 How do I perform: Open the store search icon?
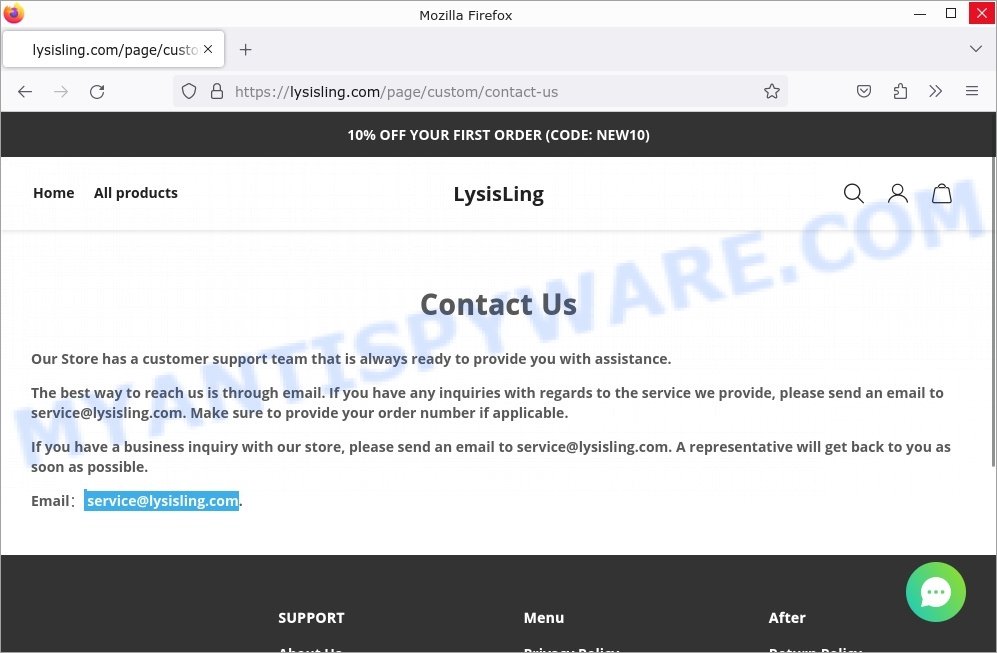(x=853, y=193)
